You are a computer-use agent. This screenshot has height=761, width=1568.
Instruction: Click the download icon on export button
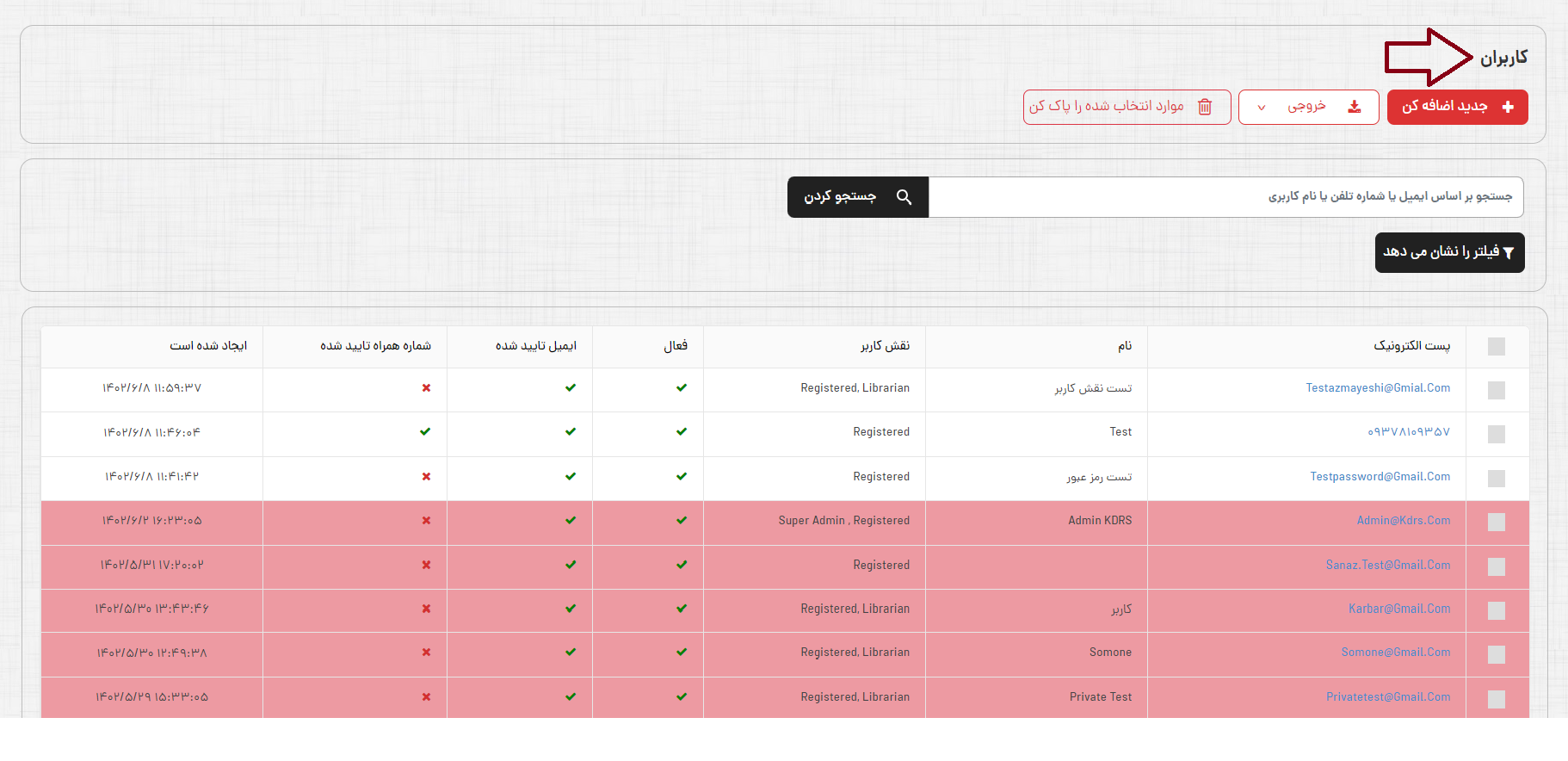pos(1354,107)
